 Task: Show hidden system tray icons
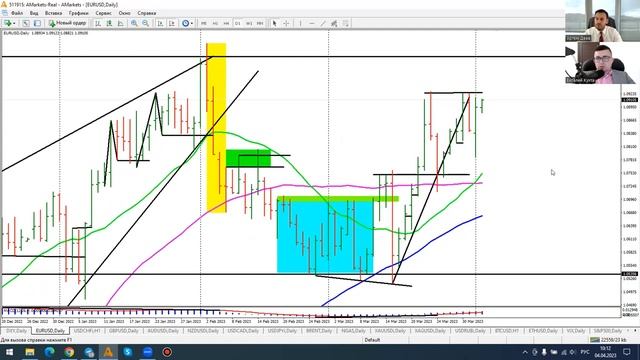click(x=525, y=352)
